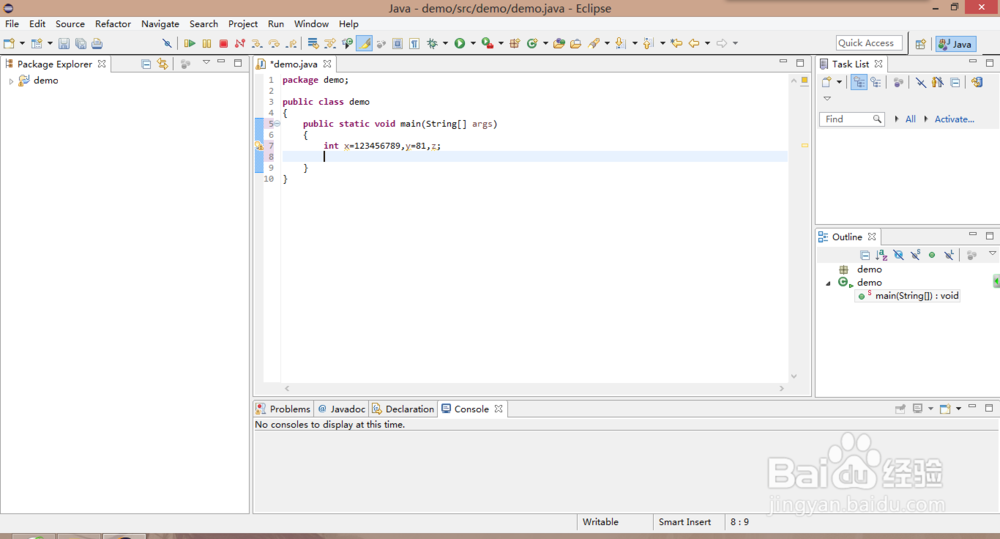This screenshot has height=539, width=1000.
Task: Open Outline view menu triangle
Action: [x=992, y=254]
